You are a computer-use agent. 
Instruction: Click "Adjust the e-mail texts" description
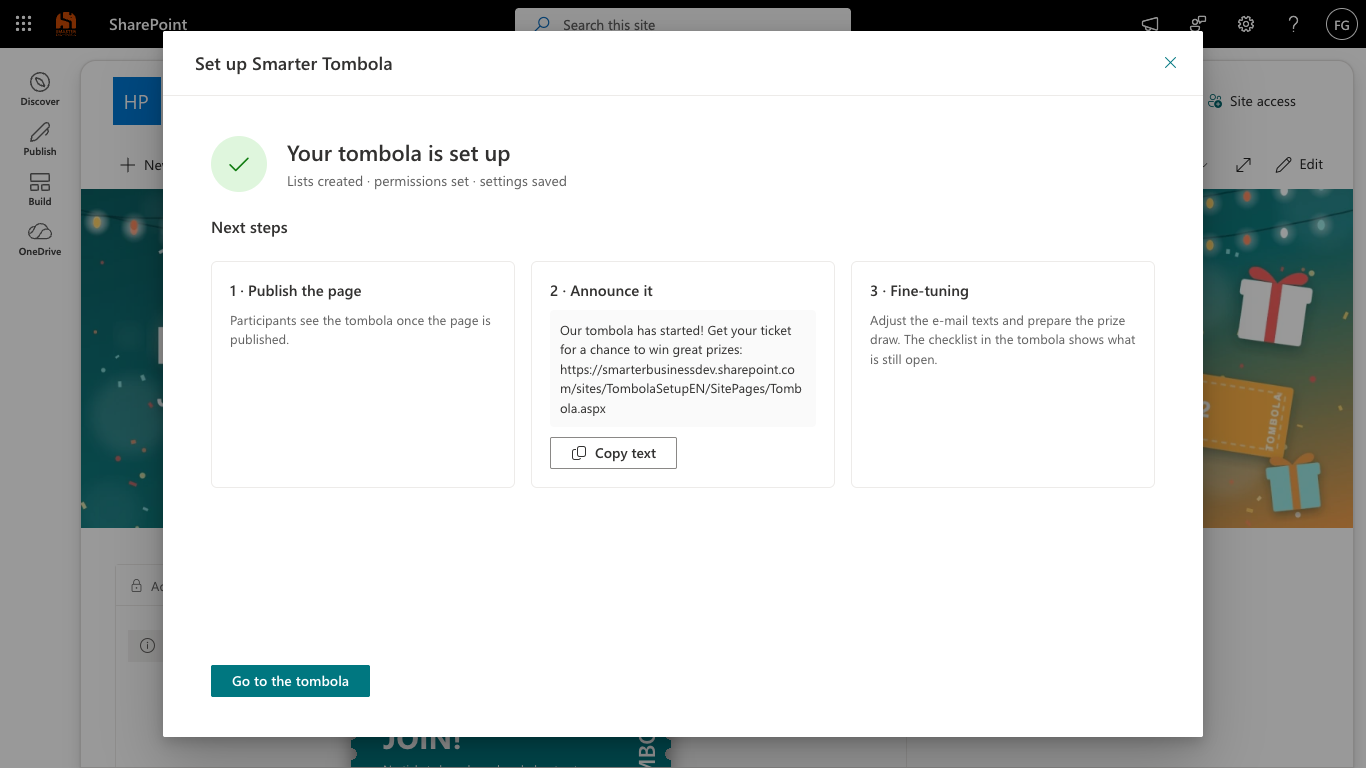pos(1003,340)
